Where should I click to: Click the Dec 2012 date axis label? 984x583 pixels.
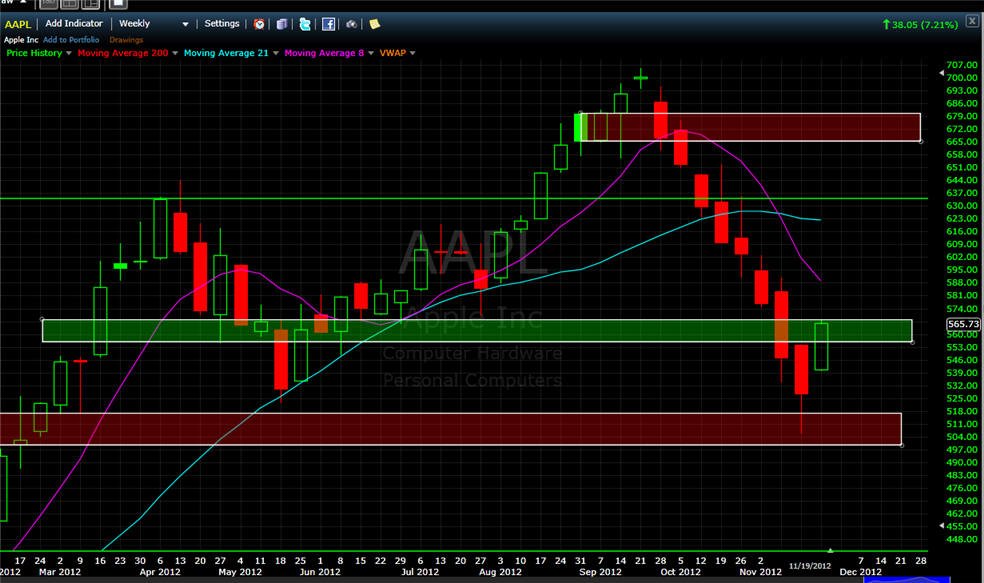coord(860,572)
